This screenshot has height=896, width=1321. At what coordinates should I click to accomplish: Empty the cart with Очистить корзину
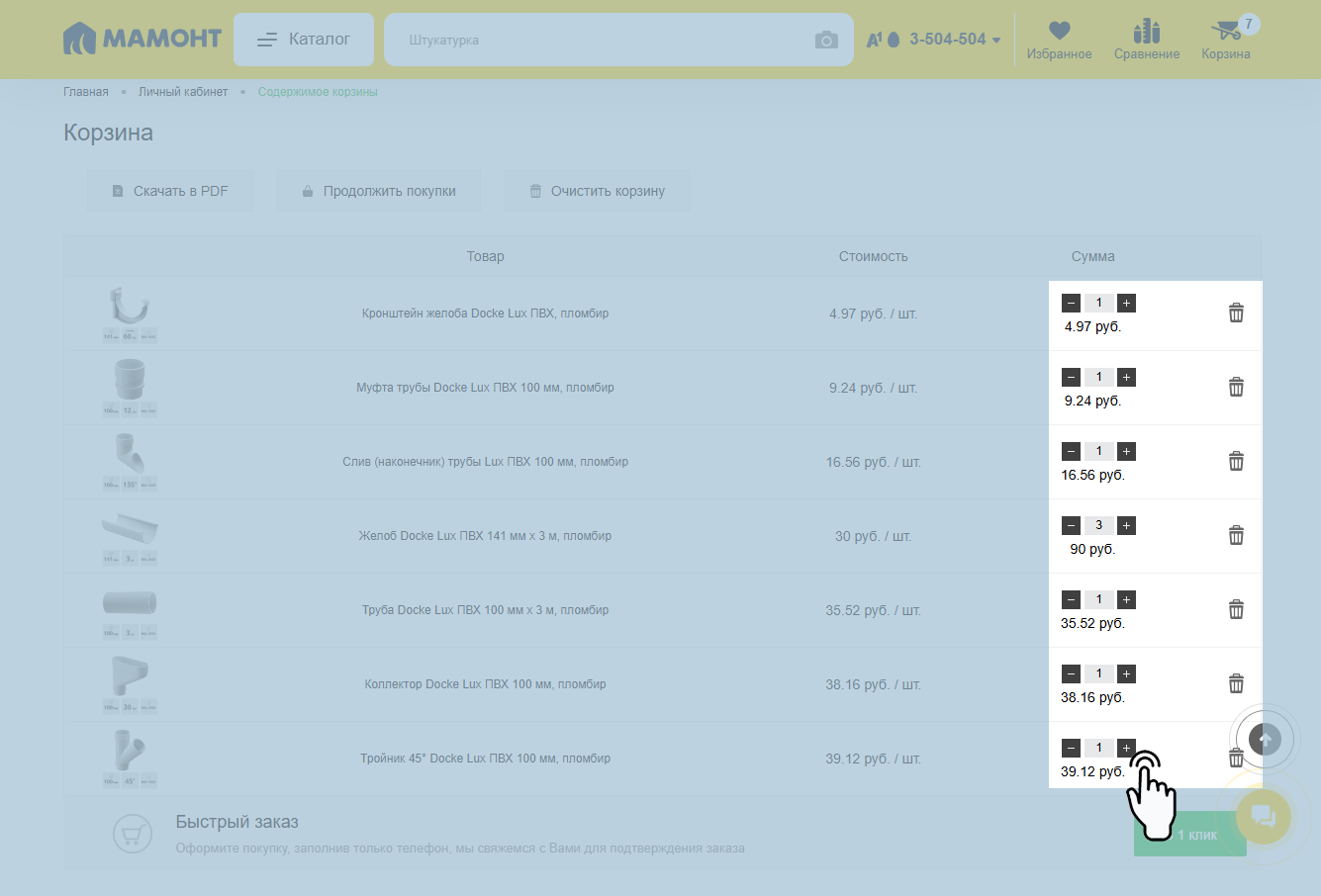point(598,191)
